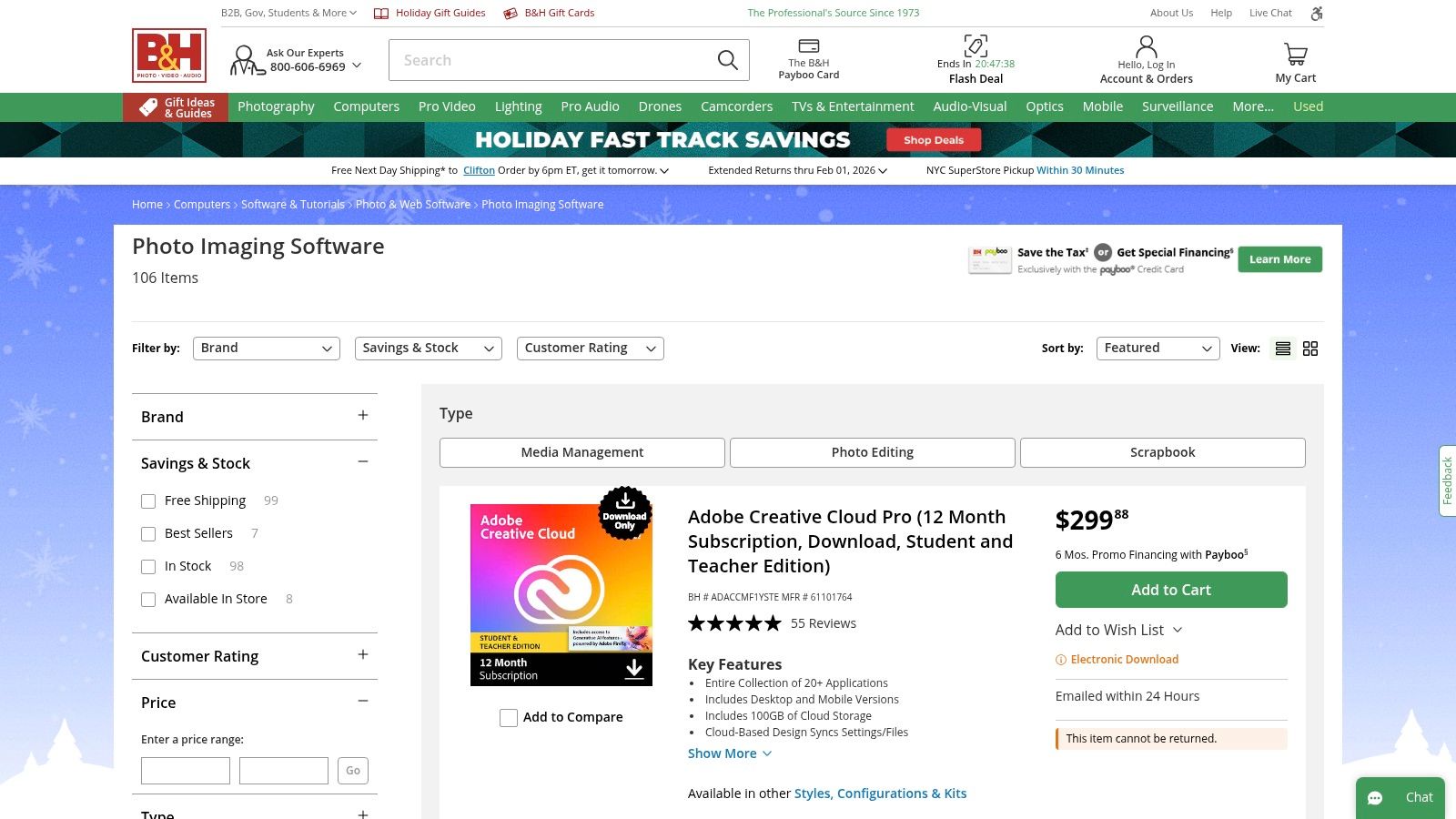1456x819 pixels.
Task: Enable the Free Shipping filter
Action: 148,500
